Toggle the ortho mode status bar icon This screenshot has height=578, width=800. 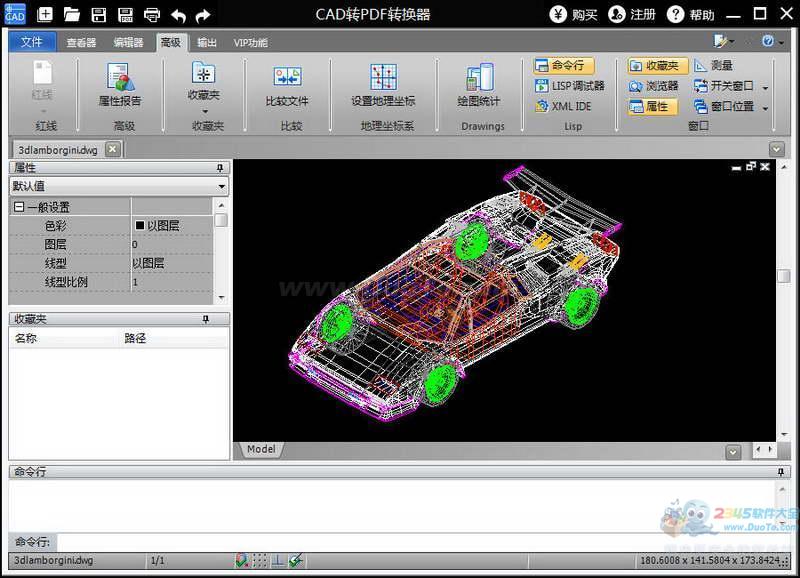point(278,561)
